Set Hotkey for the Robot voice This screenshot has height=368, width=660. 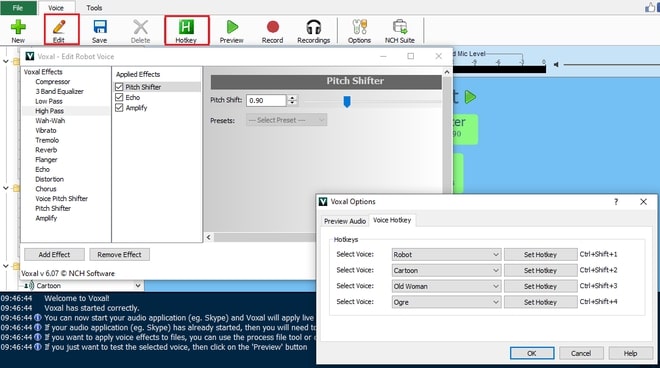click(540, 254)
